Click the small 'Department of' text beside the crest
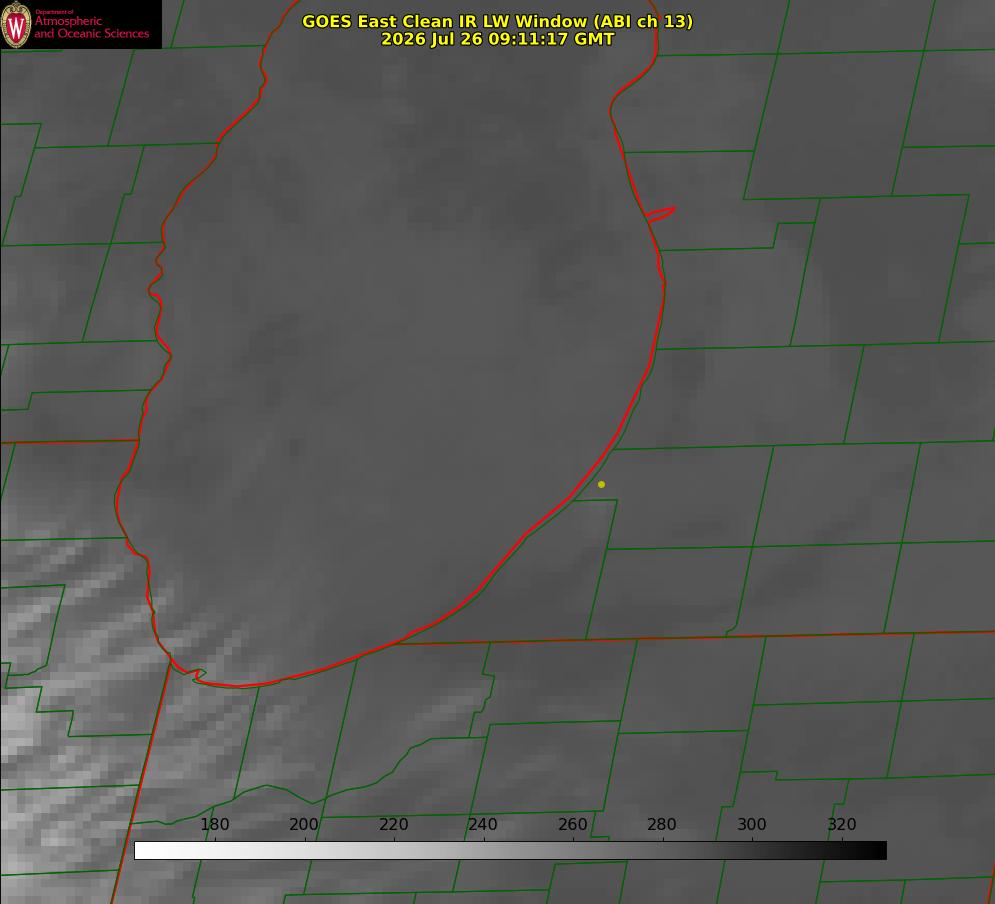 coord(54,12)
